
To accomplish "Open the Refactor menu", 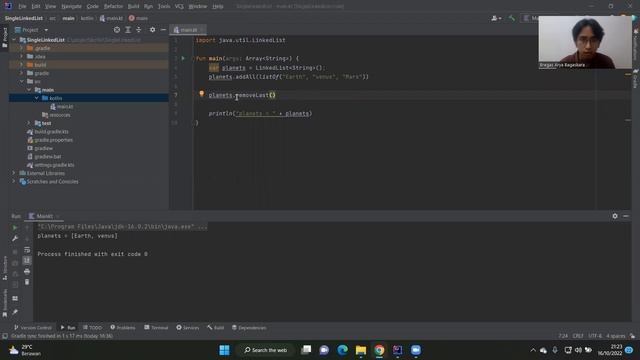I will pyautogui.click(x=113, y=6).
